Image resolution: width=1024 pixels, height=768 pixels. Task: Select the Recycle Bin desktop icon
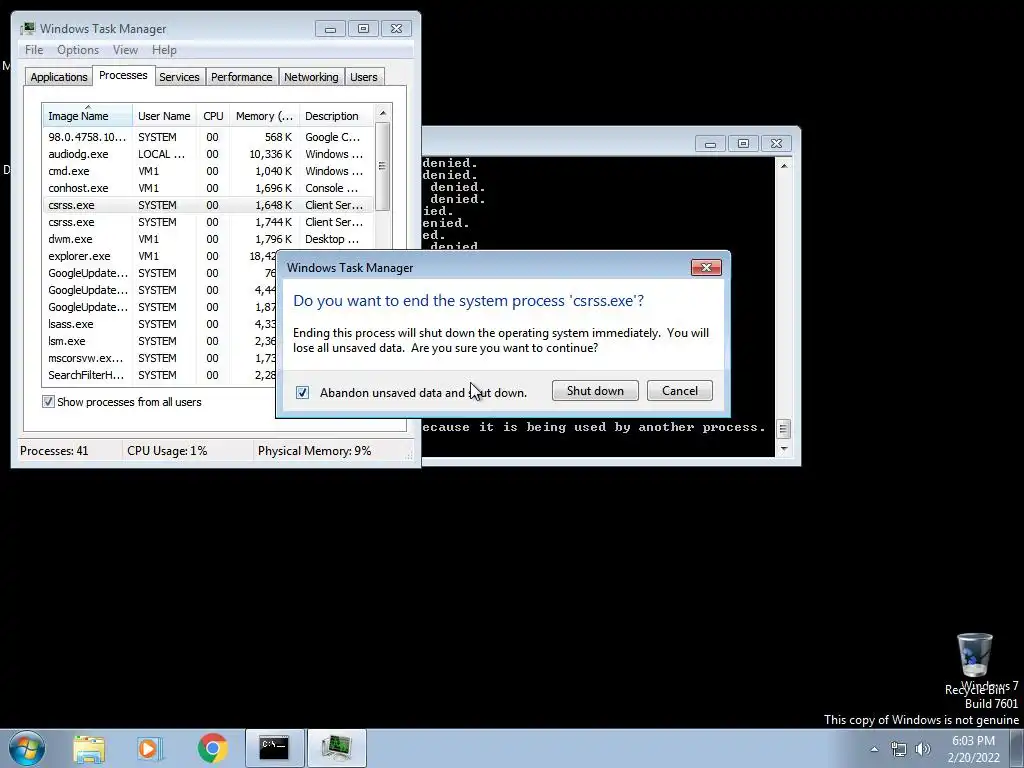click(x=974, y=664)
